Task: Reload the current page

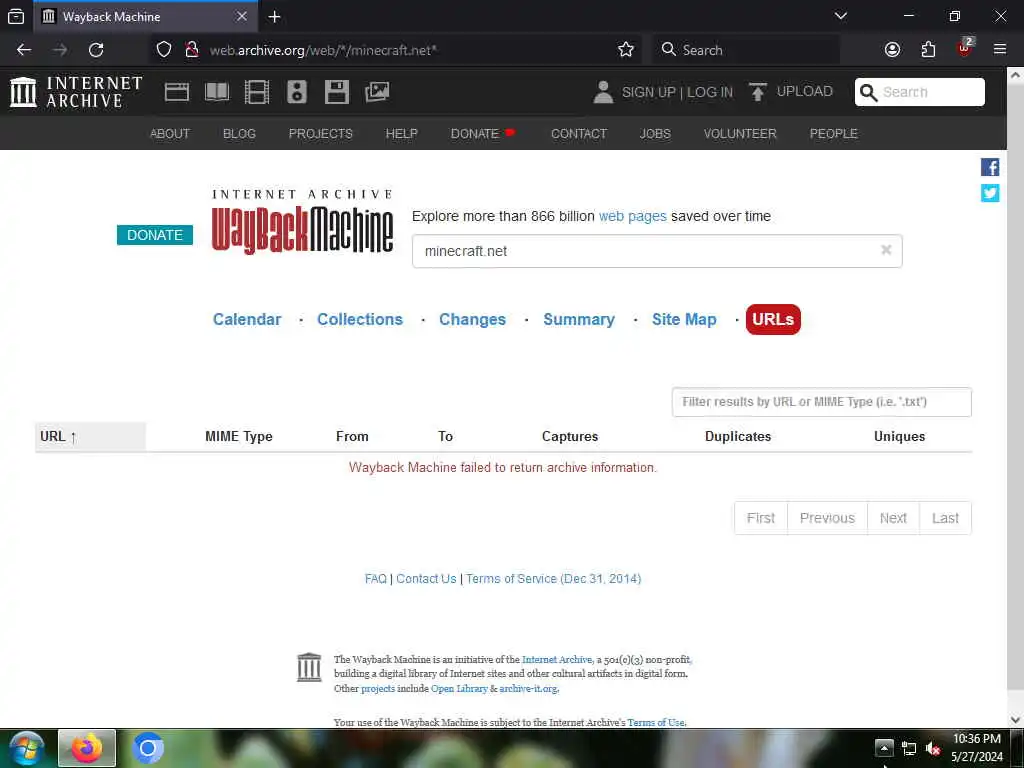Action: (x=96, y=50)
